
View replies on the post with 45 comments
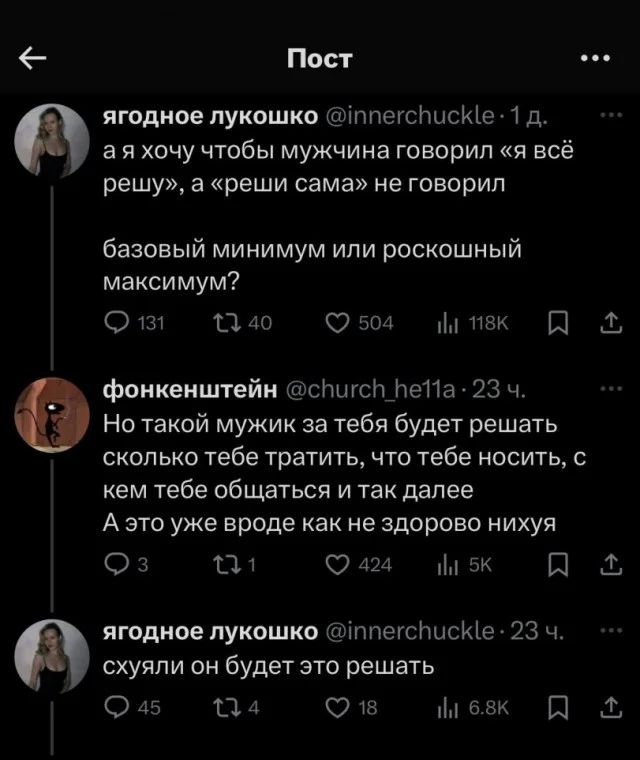117,708
